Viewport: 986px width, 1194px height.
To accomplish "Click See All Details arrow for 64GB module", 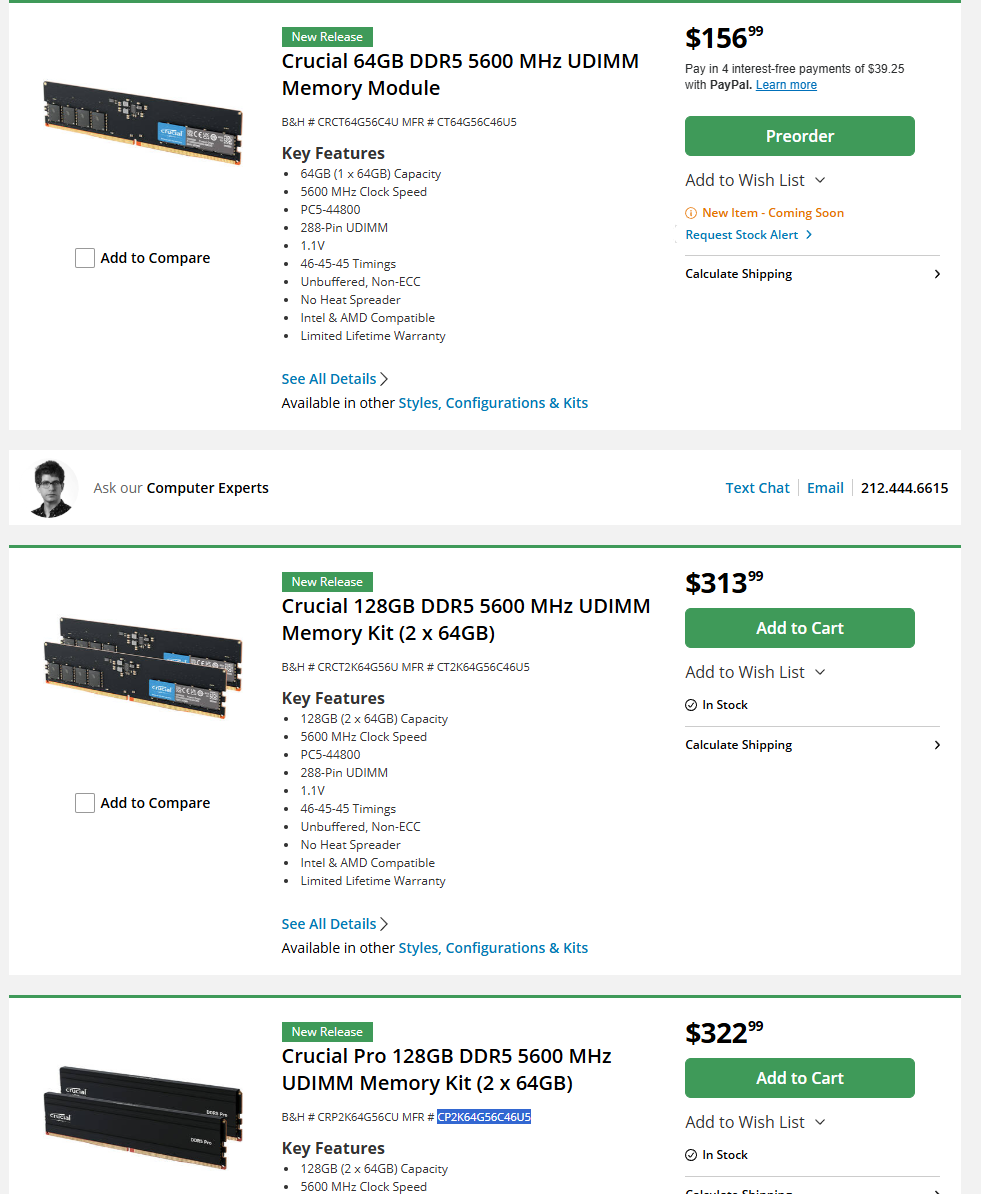I will (x=384, y=379).
